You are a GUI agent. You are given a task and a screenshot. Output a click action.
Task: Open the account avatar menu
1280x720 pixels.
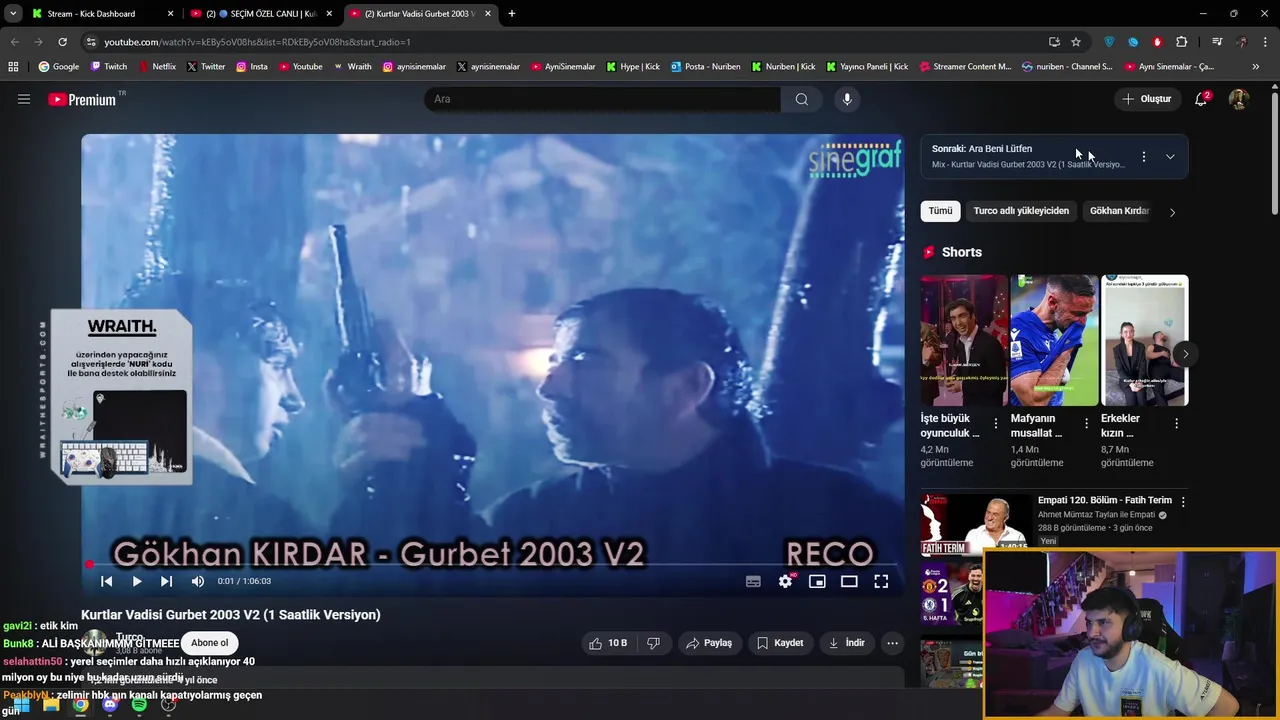coord(1239,99)
